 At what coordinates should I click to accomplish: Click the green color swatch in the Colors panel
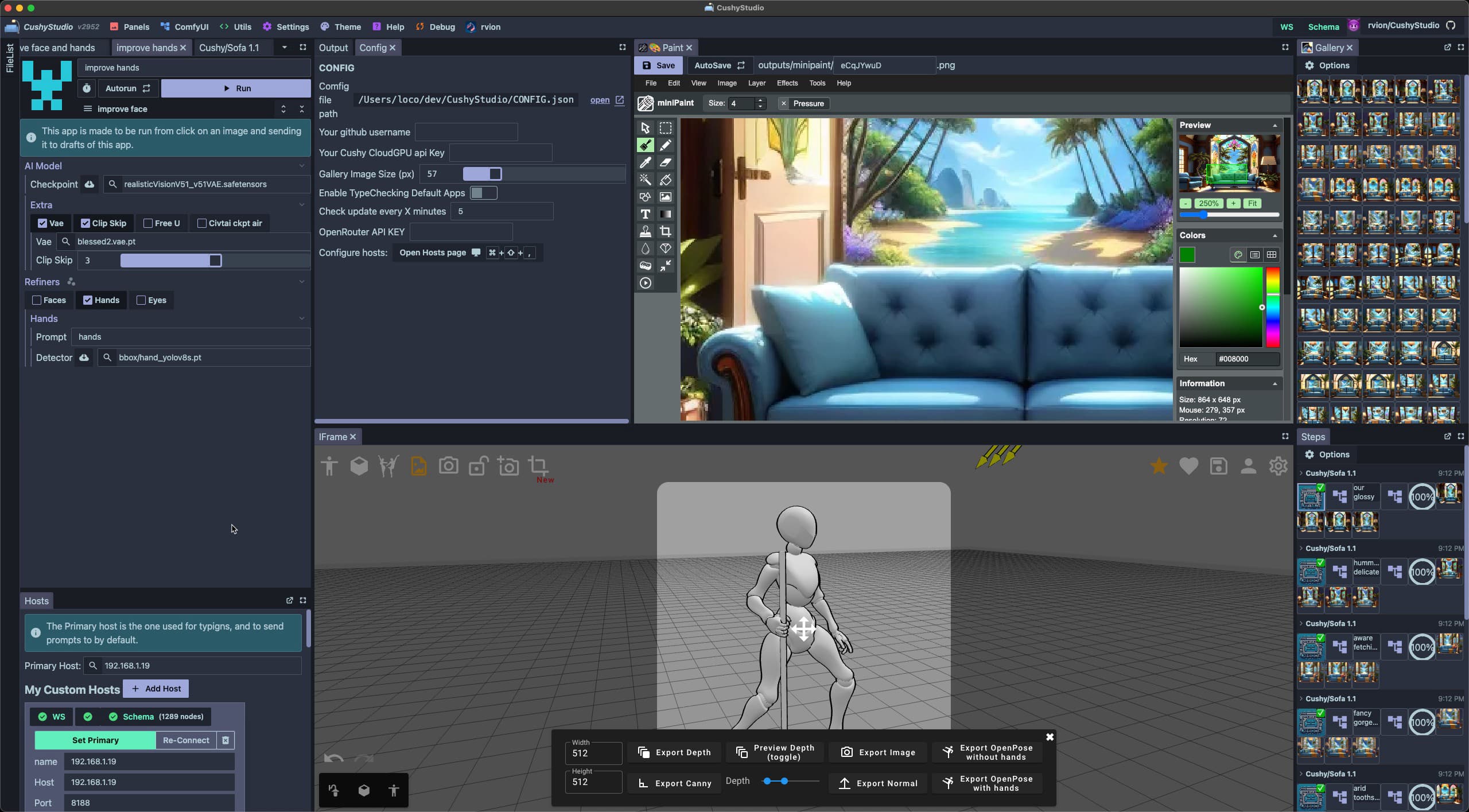click(1187, 255)
